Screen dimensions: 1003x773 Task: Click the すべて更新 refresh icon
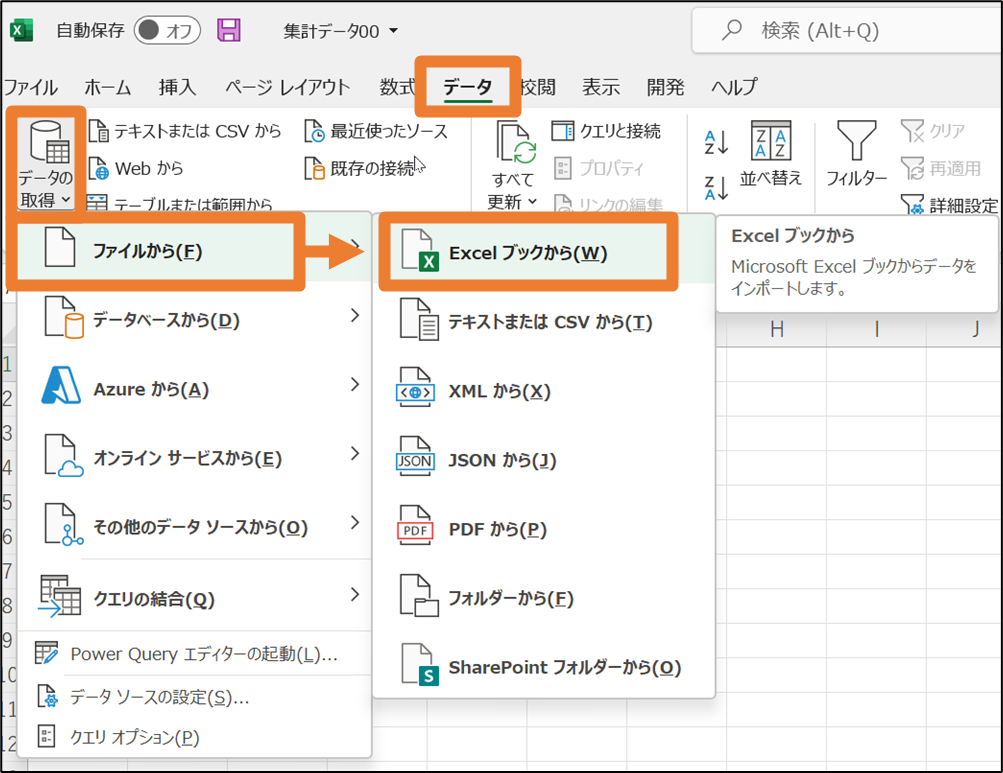(x=515, y=143)
